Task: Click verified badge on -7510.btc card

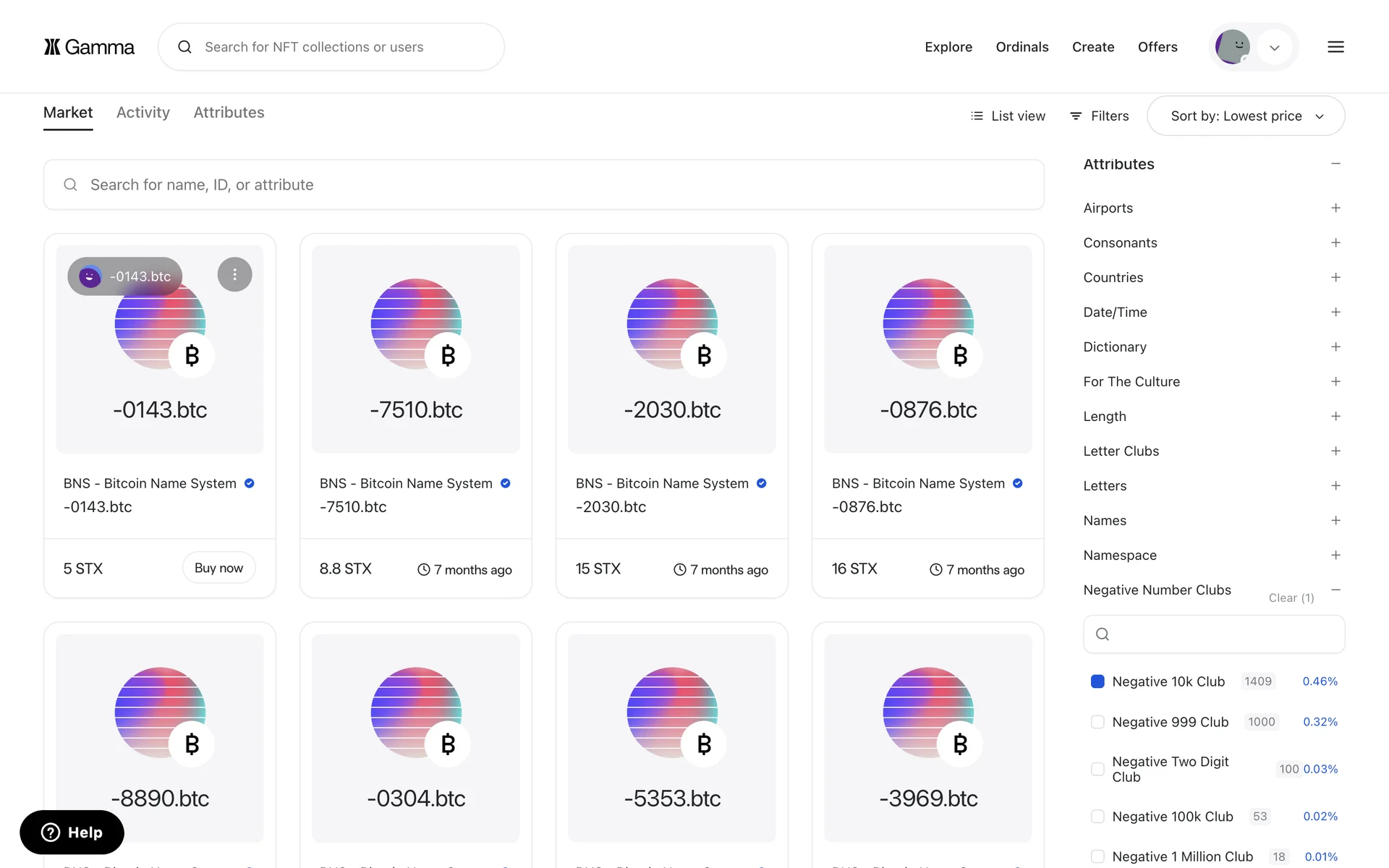Action: 506,483
